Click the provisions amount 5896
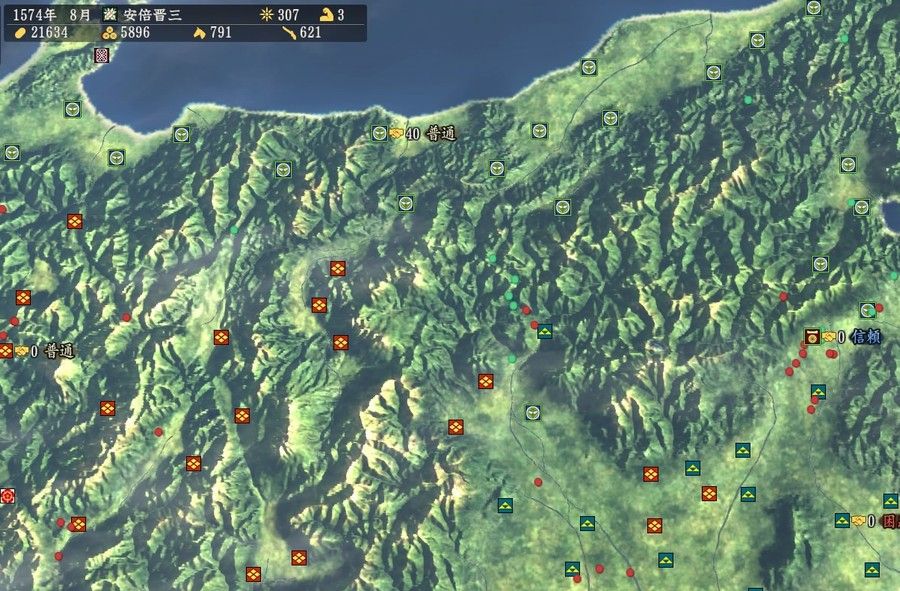The height and width of the screenshot is (591, 900). [135, 33]
